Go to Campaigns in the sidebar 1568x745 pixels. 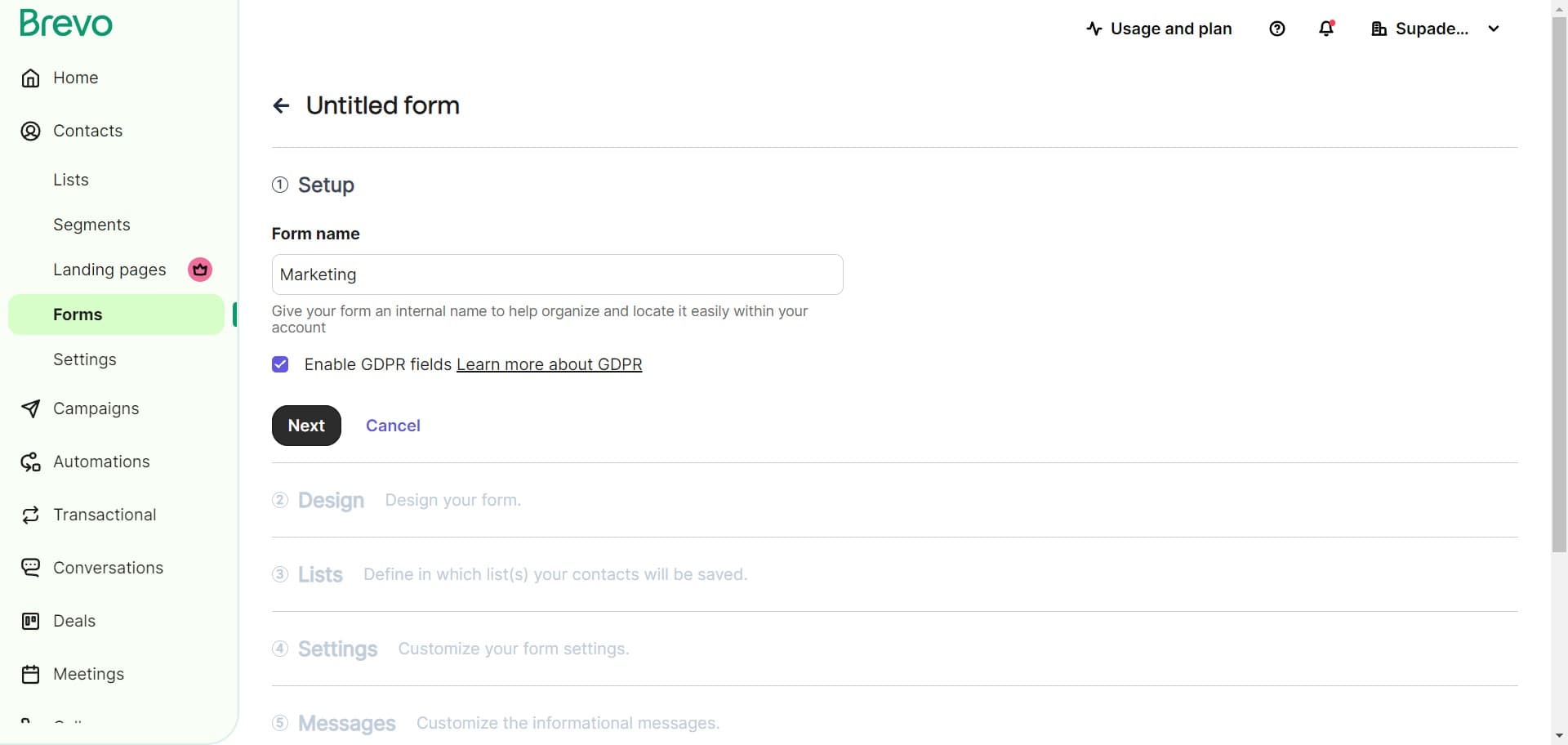[x=96, y=408]
